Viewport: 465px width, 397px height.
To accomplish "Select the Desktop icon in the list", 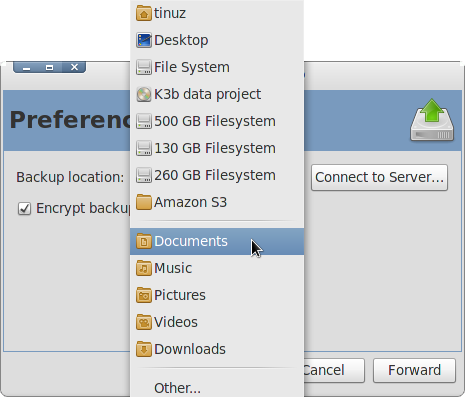I will coord(144,40).
